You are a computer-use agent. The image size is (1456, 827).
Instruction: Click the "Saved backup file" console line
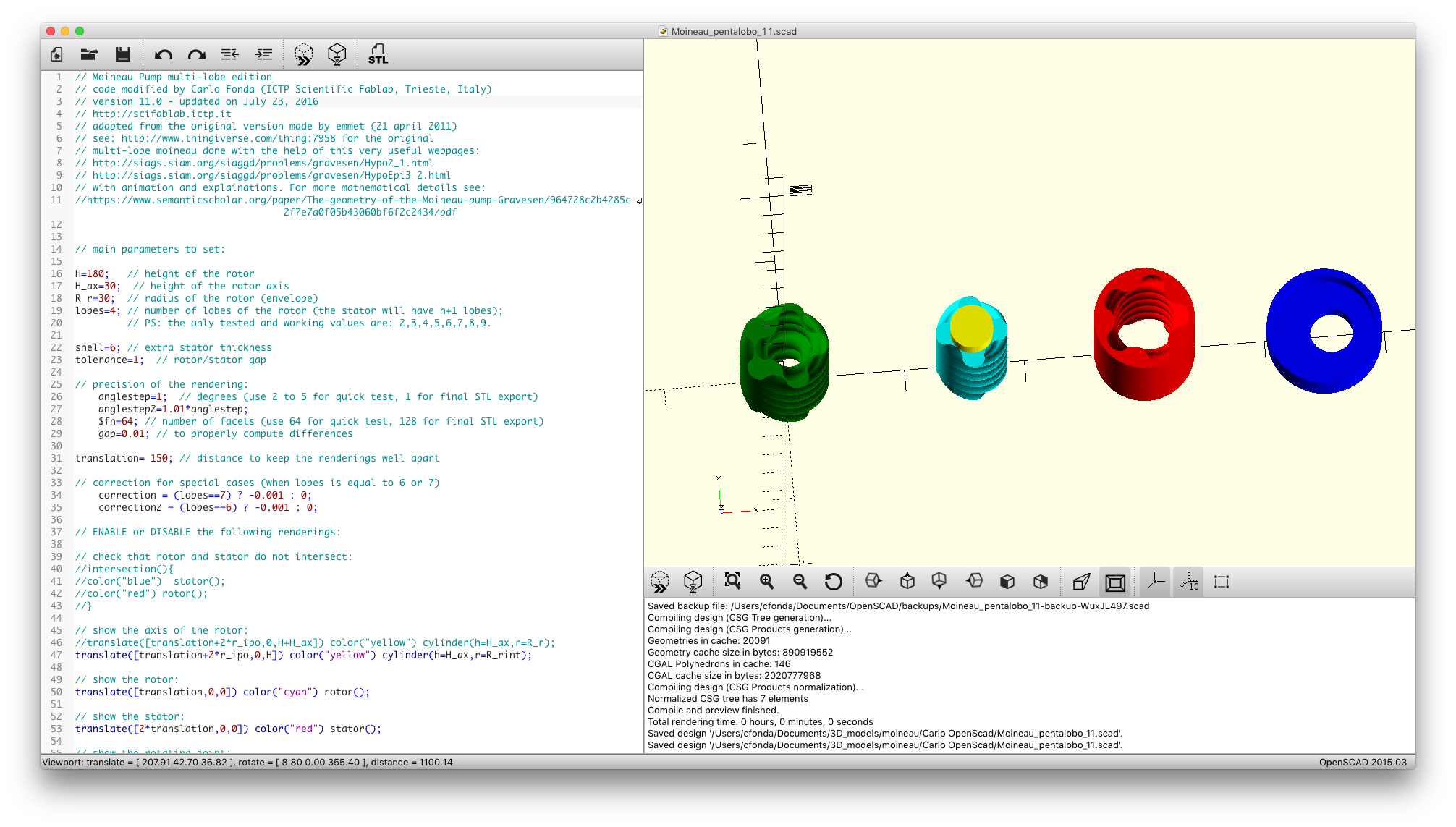point(898,606)
